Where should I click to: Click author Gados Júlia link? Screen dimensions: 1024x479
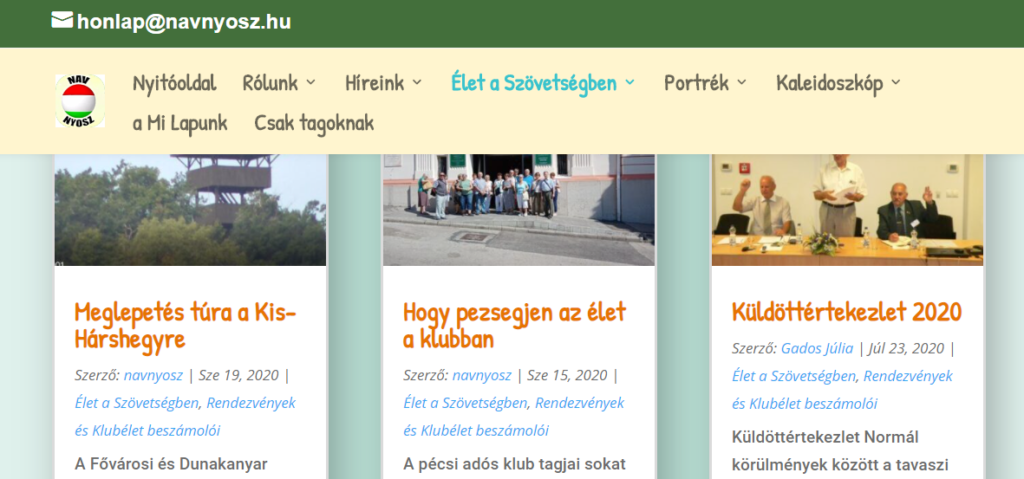point(818,349)
